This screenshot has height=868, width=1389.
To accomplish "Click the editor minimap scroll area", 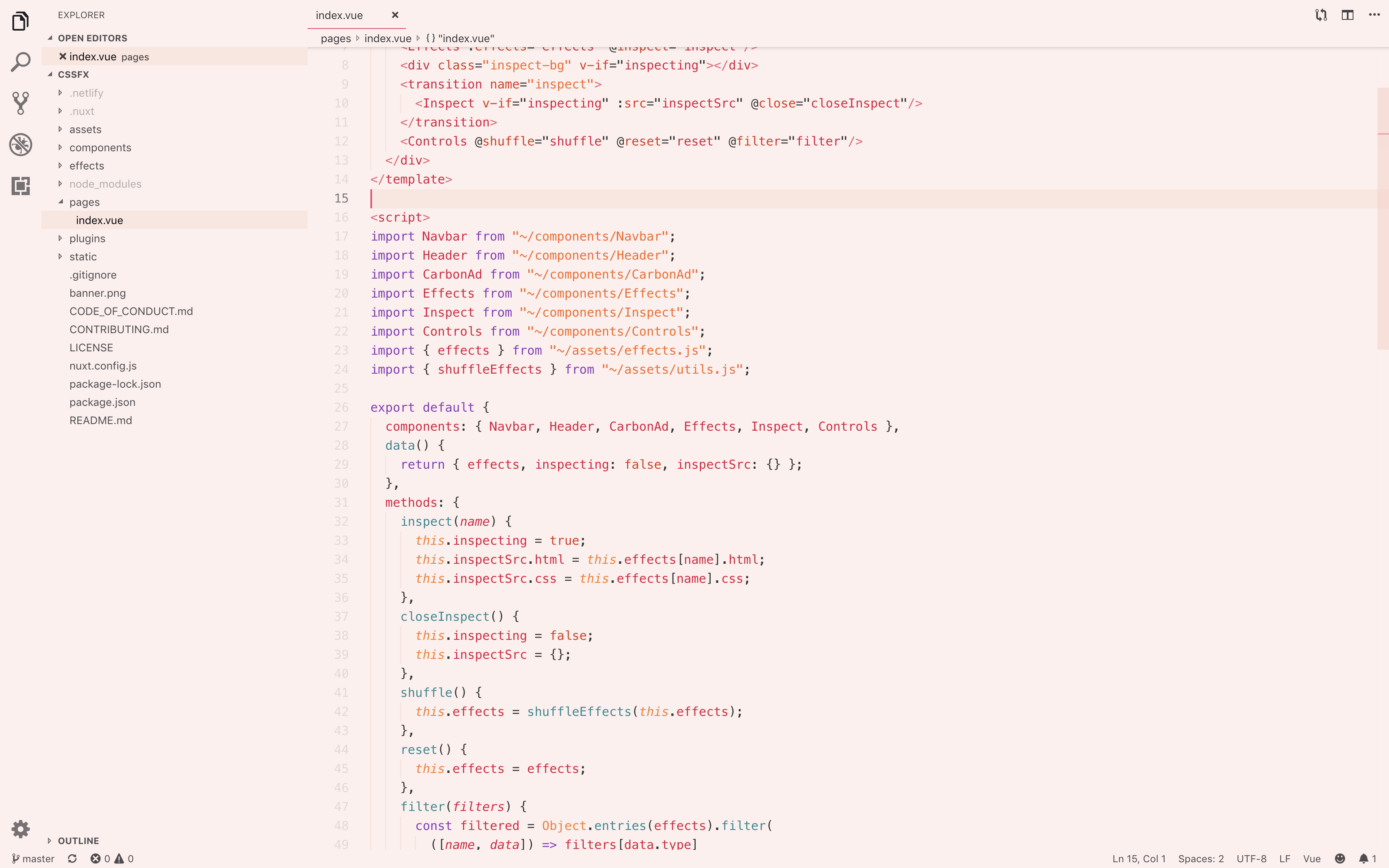I will 1383,218.
